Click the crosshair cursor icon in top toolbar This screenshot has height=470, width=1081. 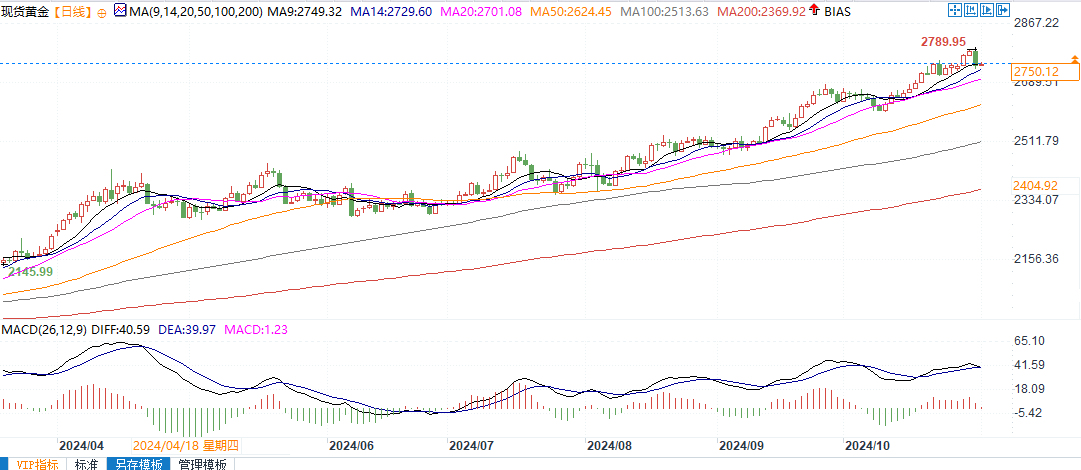click(x=953, y=10)
